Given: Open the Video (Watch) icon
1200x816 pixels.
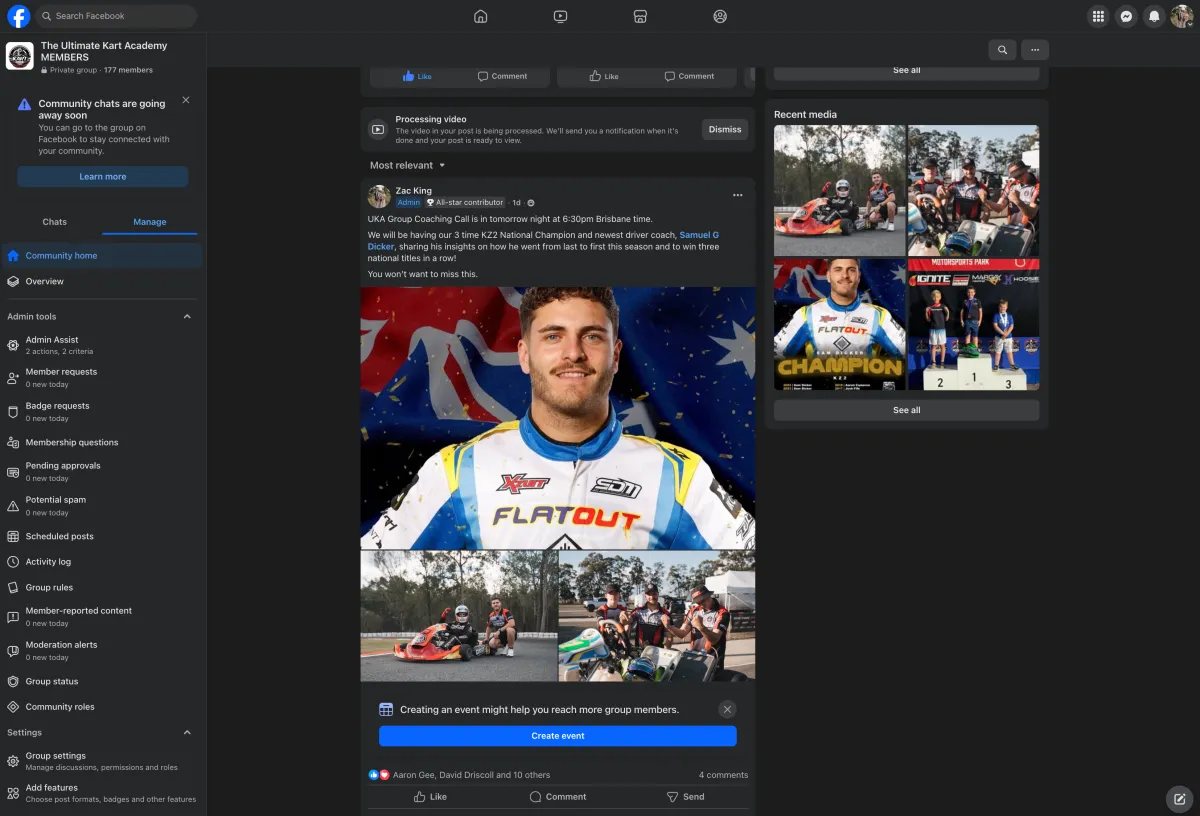Looking at the screenshot, I should tap(560, 16).
